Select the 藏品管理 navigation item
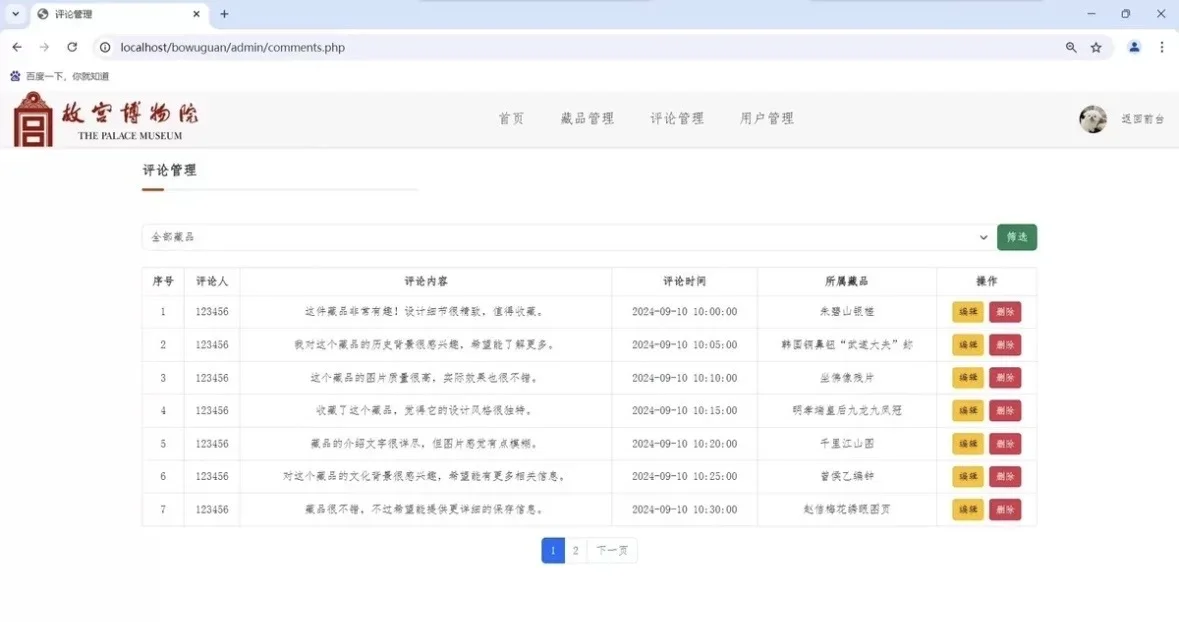This screenshot has height=622, width=1179. tap(587, 118)
